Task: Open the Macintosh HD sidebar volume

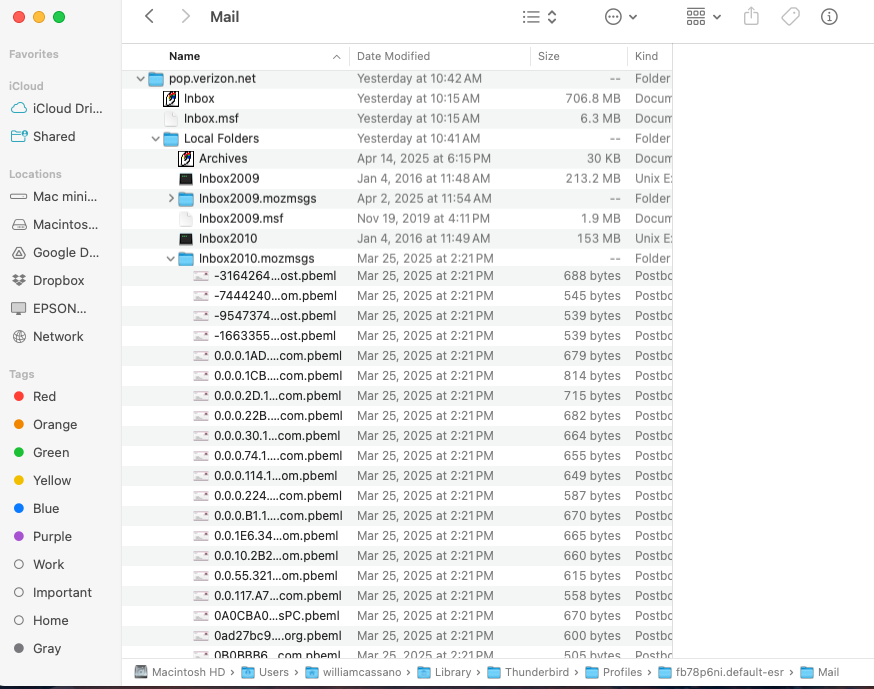Action: coord(57,225)
